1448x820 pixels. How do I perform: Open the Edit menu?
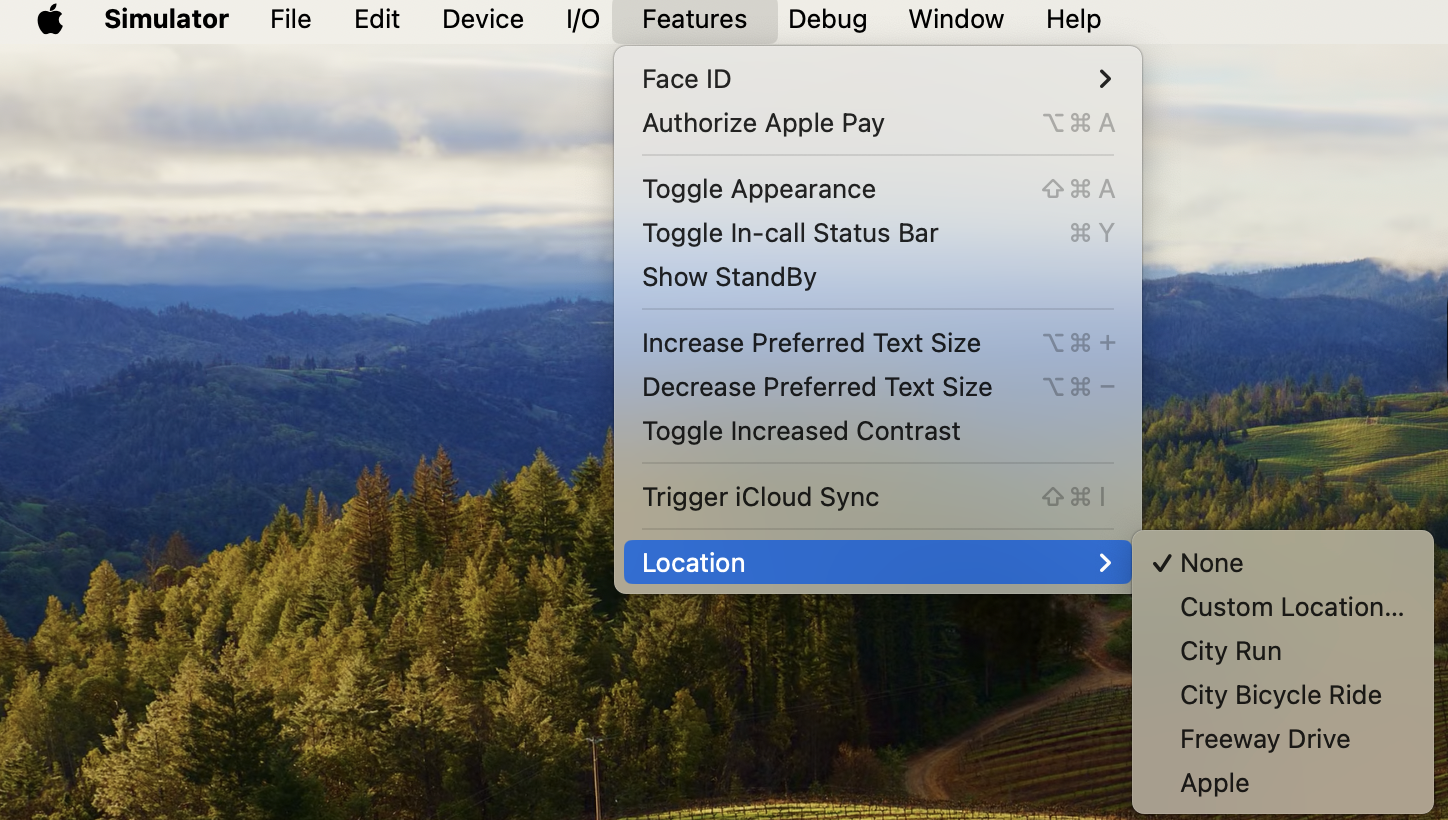point(377,19)
